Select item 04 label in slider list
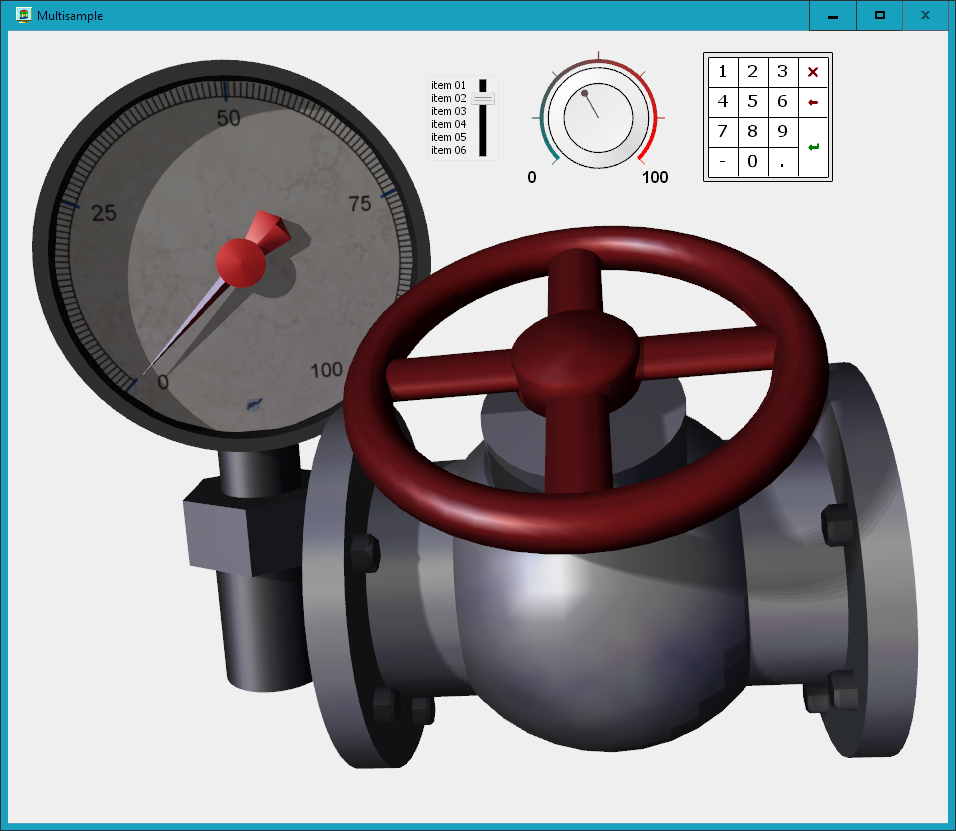The height and width of the screenshot is (831, 956). click(449, 124)
